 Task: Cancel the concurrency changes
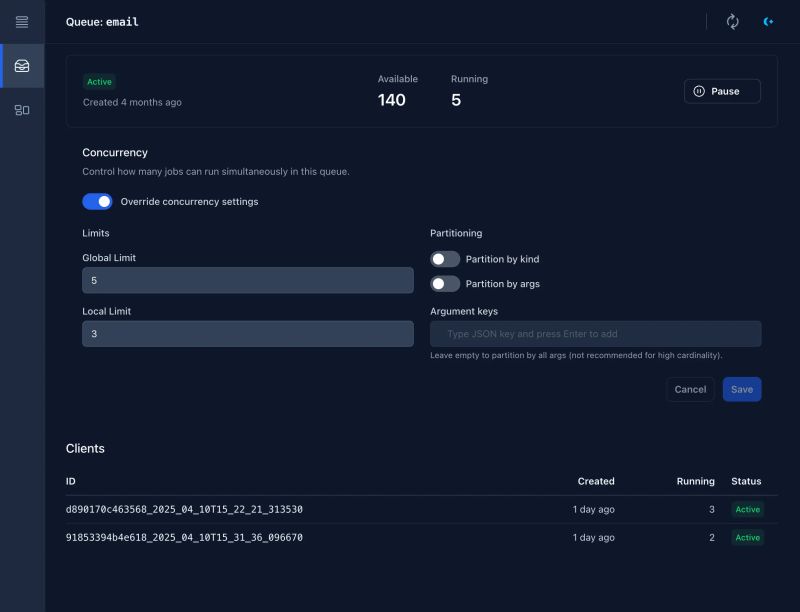[x=690, y=389]
